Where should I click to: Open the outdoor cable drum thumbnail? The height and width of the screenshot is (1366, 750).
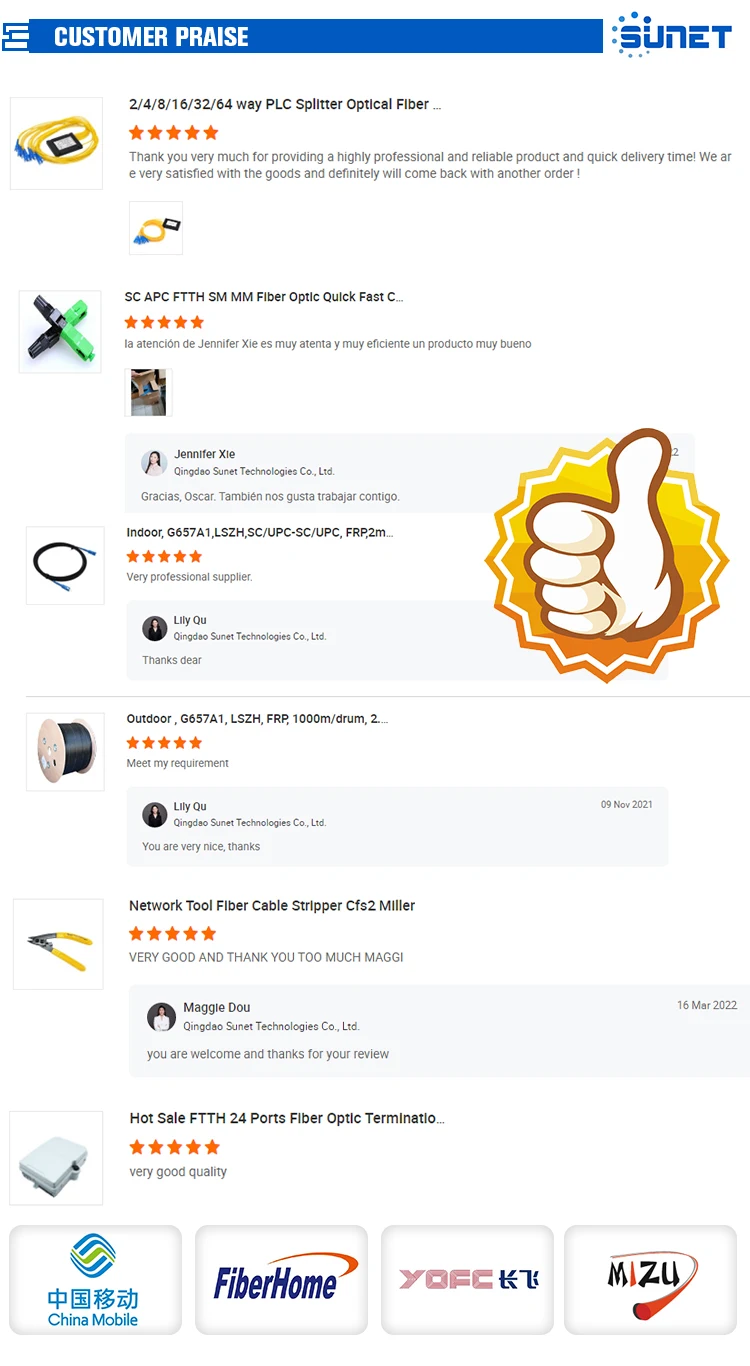65,752
